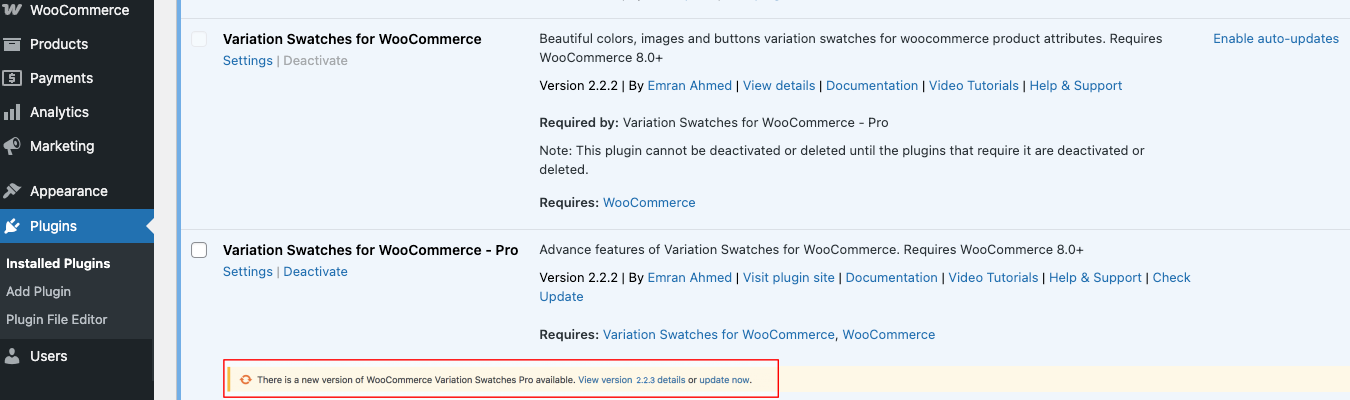Screen dimensions: 1350x400
Task: Open Visit plugin site link
Action: (789, 278)
